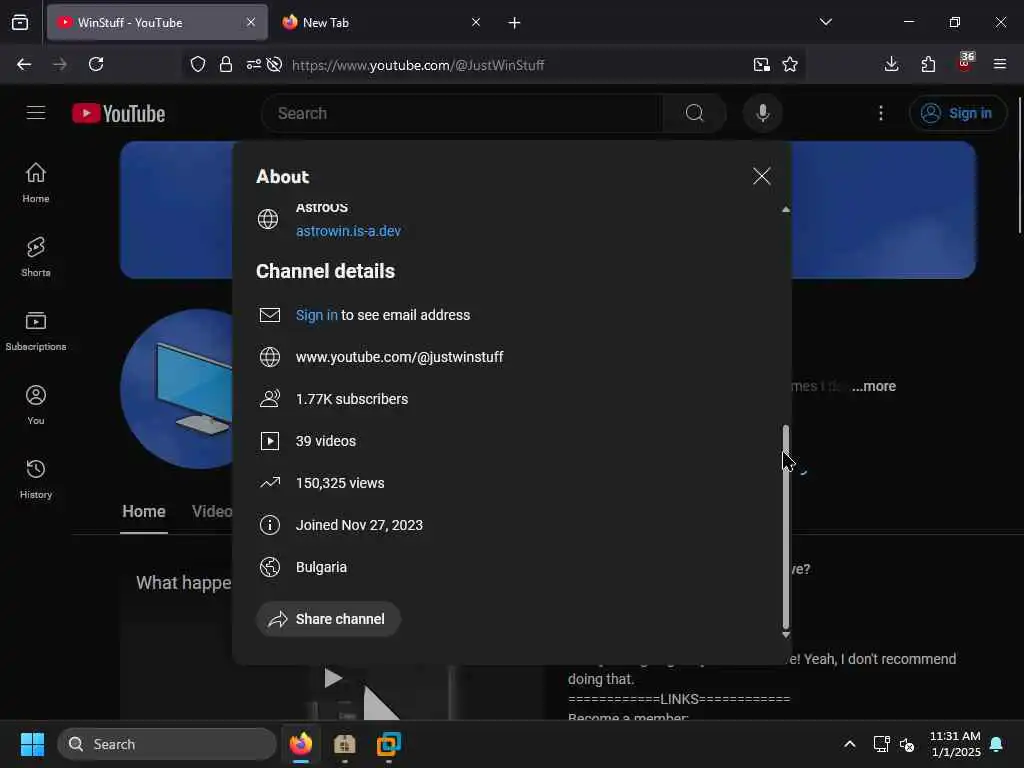The image size is (1024, 768).
Task: Open the clock showing 11:31 AM
Action: point(955,744)
